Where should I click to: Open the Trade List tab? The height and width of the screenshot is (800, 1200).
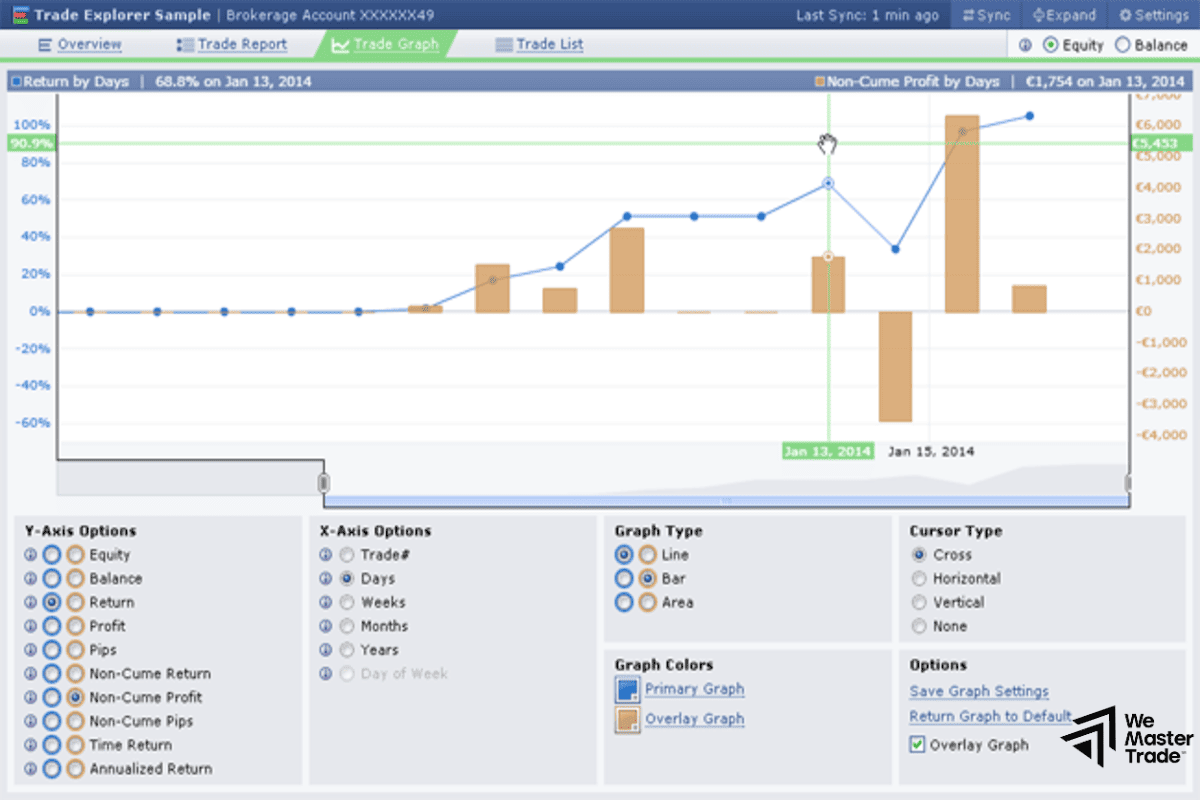point(549,44)
